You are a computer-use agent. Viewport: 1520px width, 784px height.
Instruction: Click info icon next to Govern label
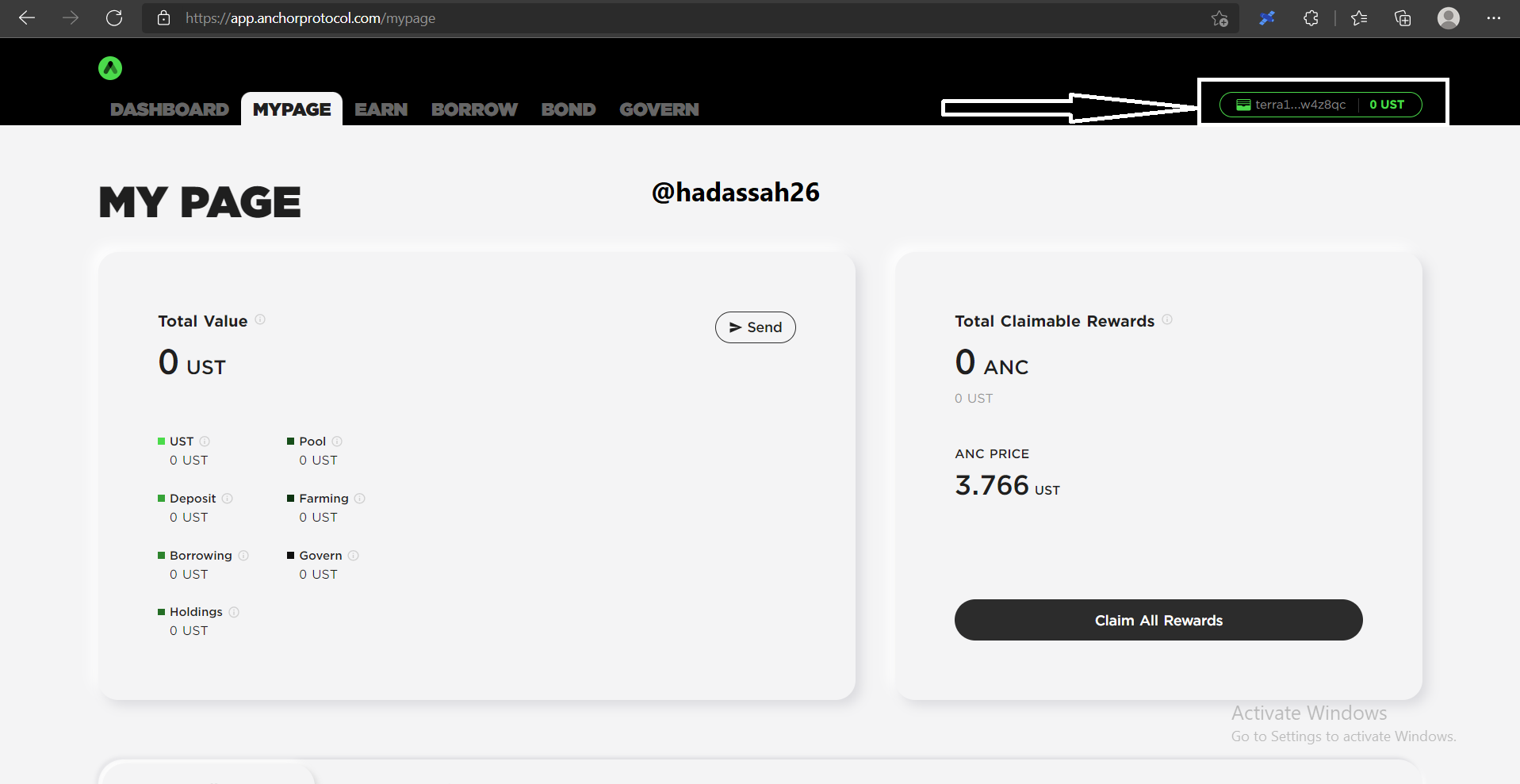pos(354,555)
